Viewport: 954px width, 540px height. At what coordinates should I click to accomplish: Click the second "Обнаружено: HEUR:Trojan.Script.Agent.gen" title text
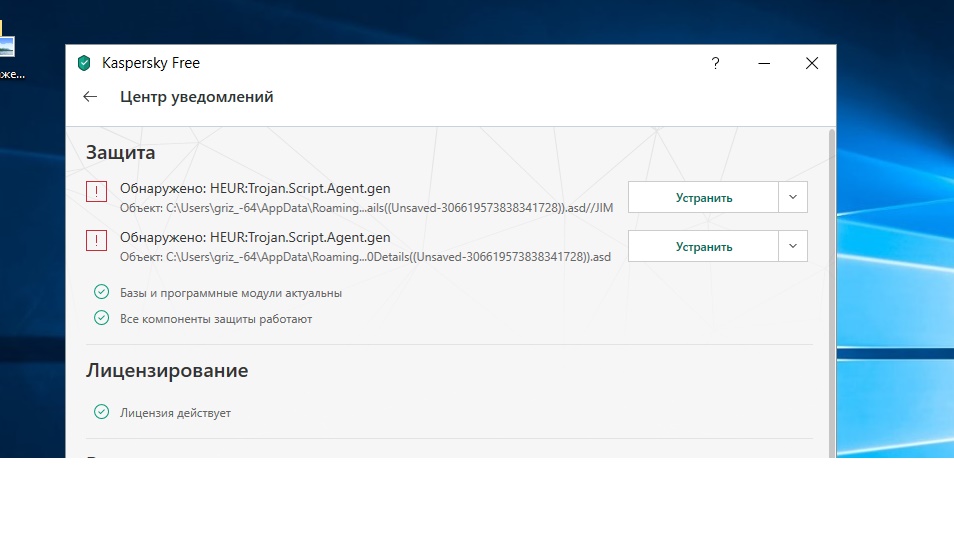coord(255,238)
